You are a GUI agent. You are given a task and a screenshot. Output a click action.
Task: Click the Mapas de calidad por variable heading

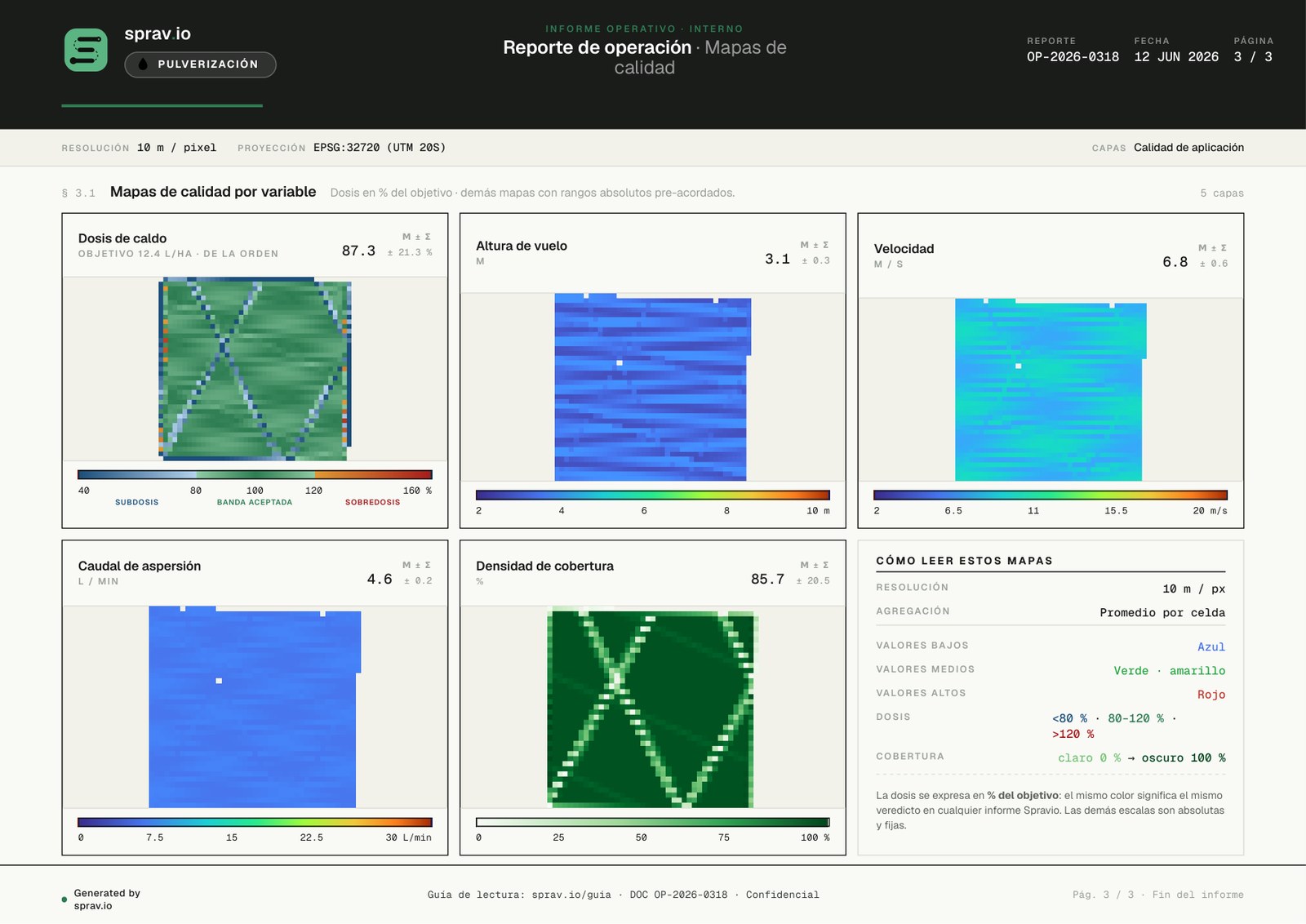(213, 192)
